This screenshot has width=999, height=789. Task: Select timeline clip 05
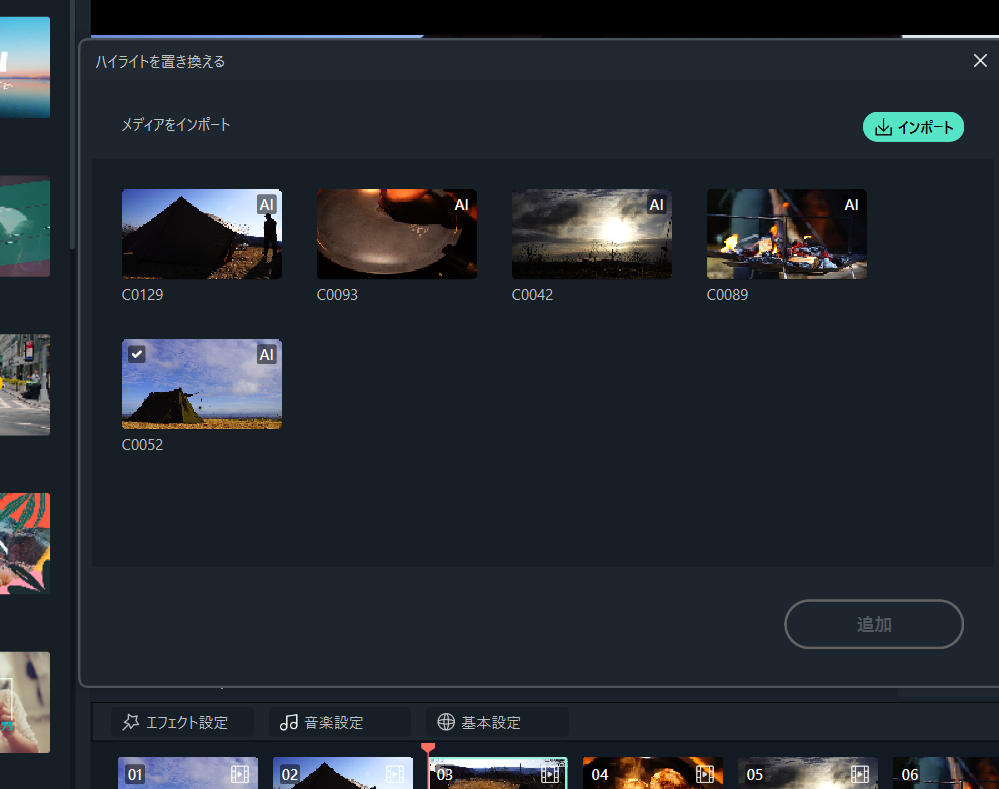click(x=808, y=773)
